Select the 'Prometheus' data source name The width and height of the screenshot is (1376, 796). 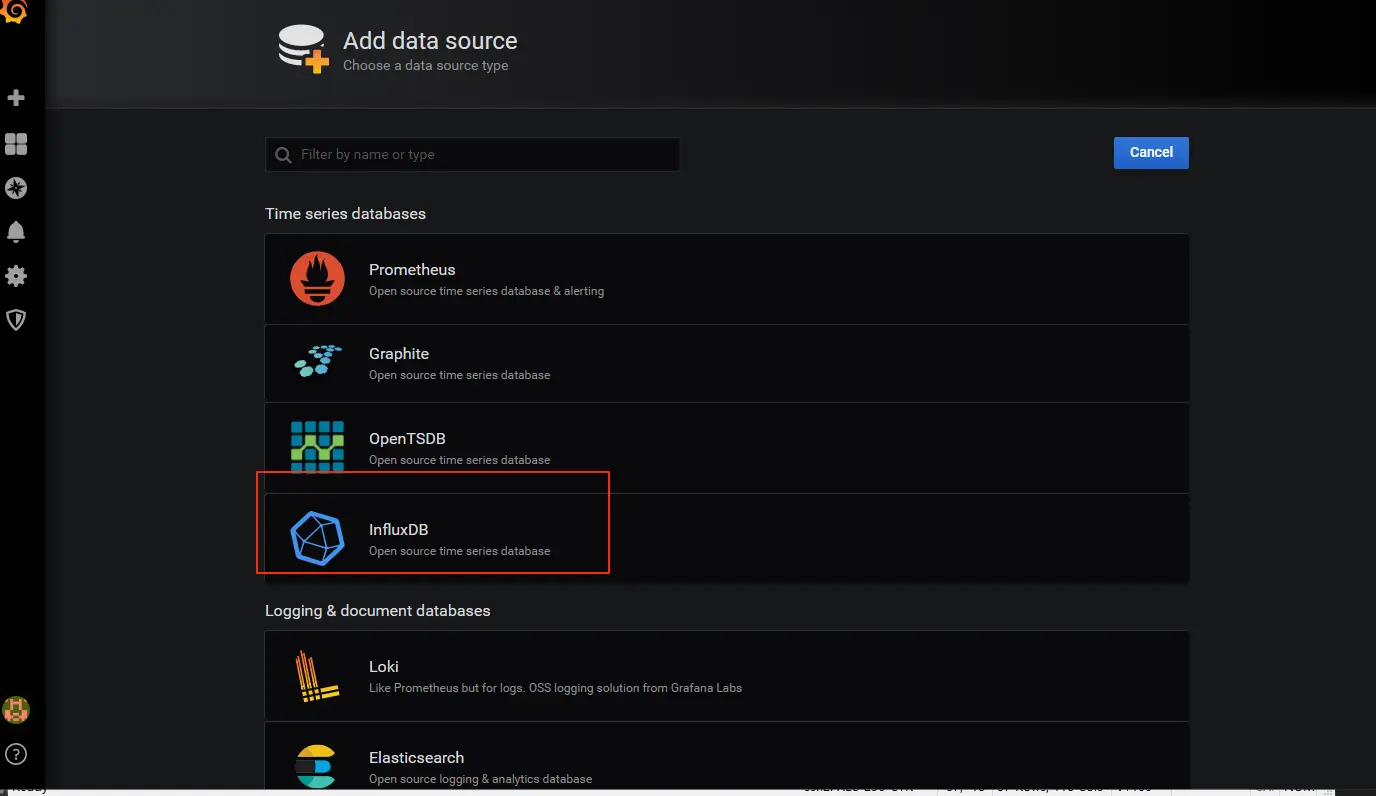click(412, 270)
